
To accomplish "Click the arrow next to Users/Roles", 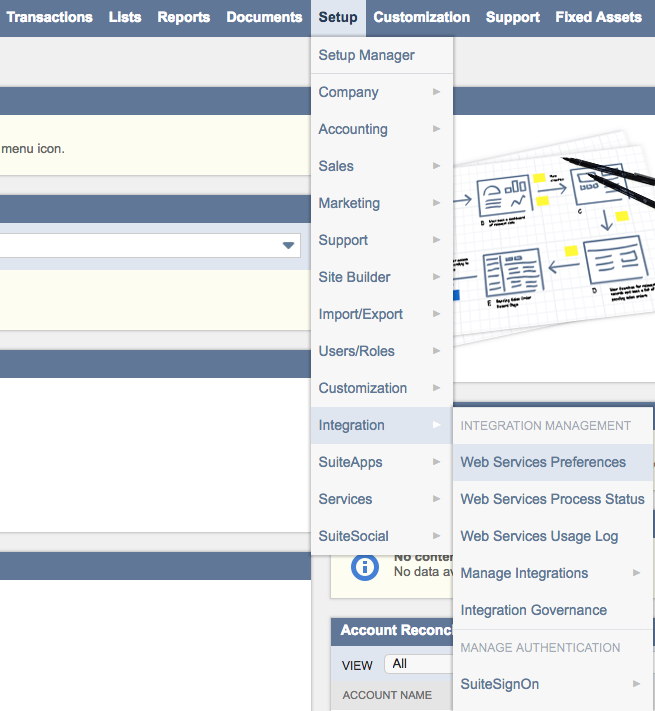I will 437,351.
